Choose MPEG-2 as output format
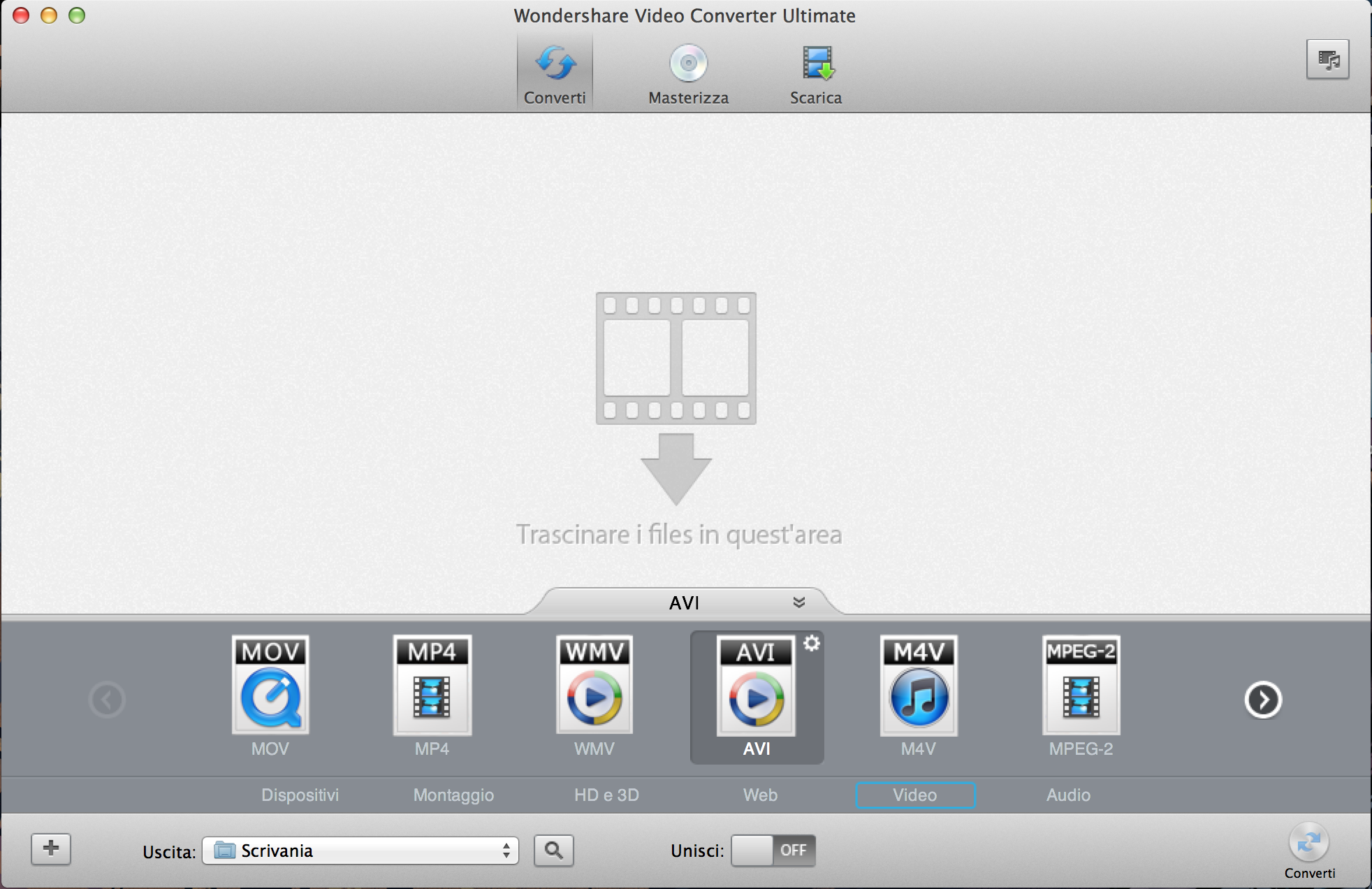The image size is (1372, 889). [1081, 686]
